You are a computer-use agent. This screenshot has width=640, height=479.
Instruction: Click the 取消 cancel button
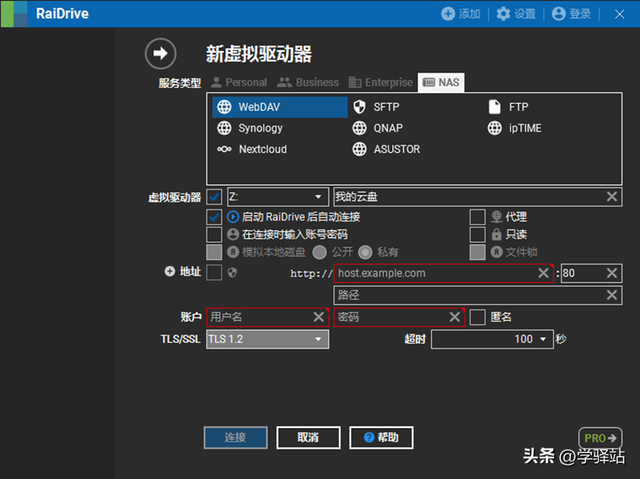coord(308,438)
